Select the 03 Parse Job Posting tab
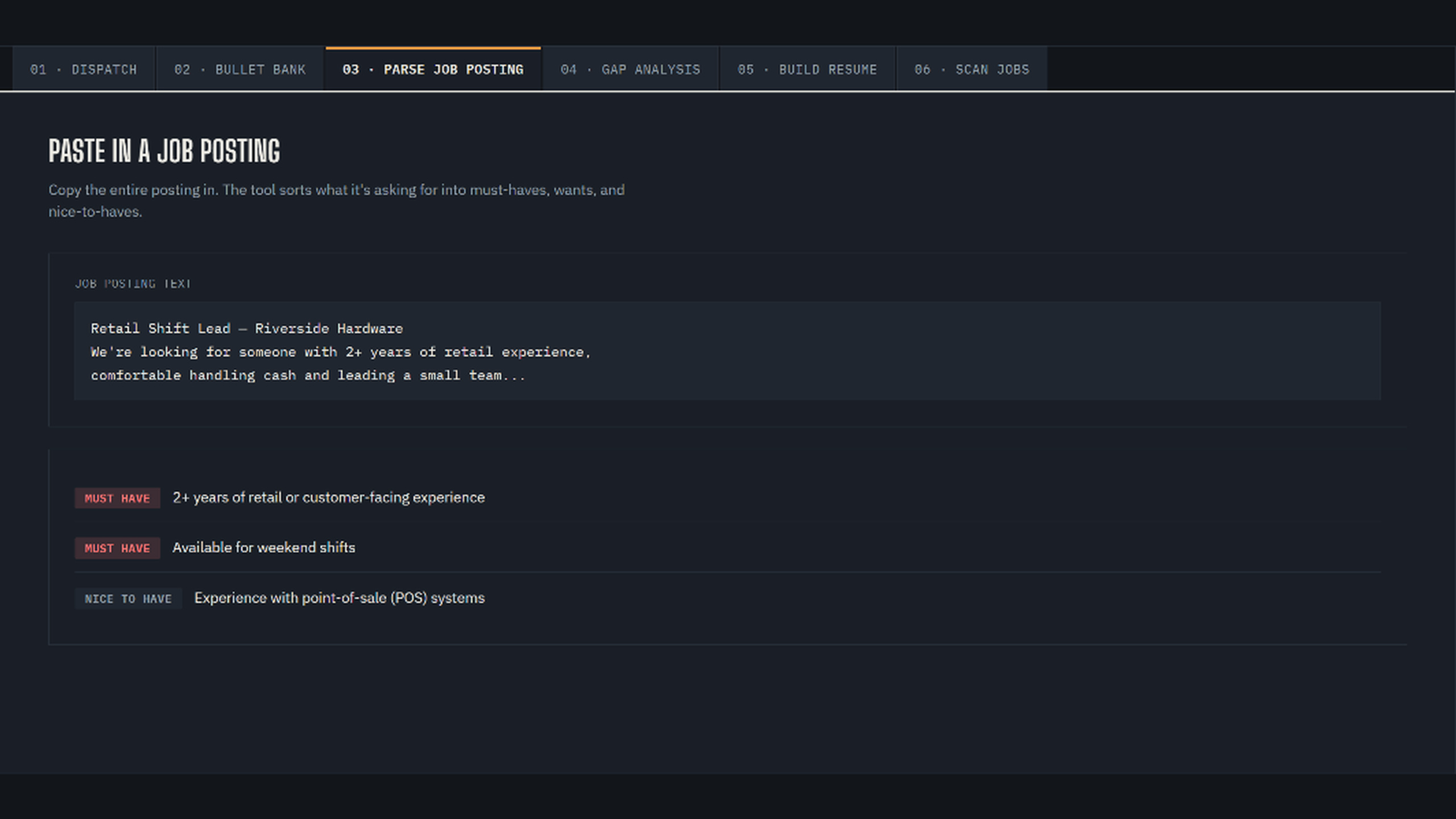The height and width of the screenshot is (819, 1456). click(x=433, y=69)
